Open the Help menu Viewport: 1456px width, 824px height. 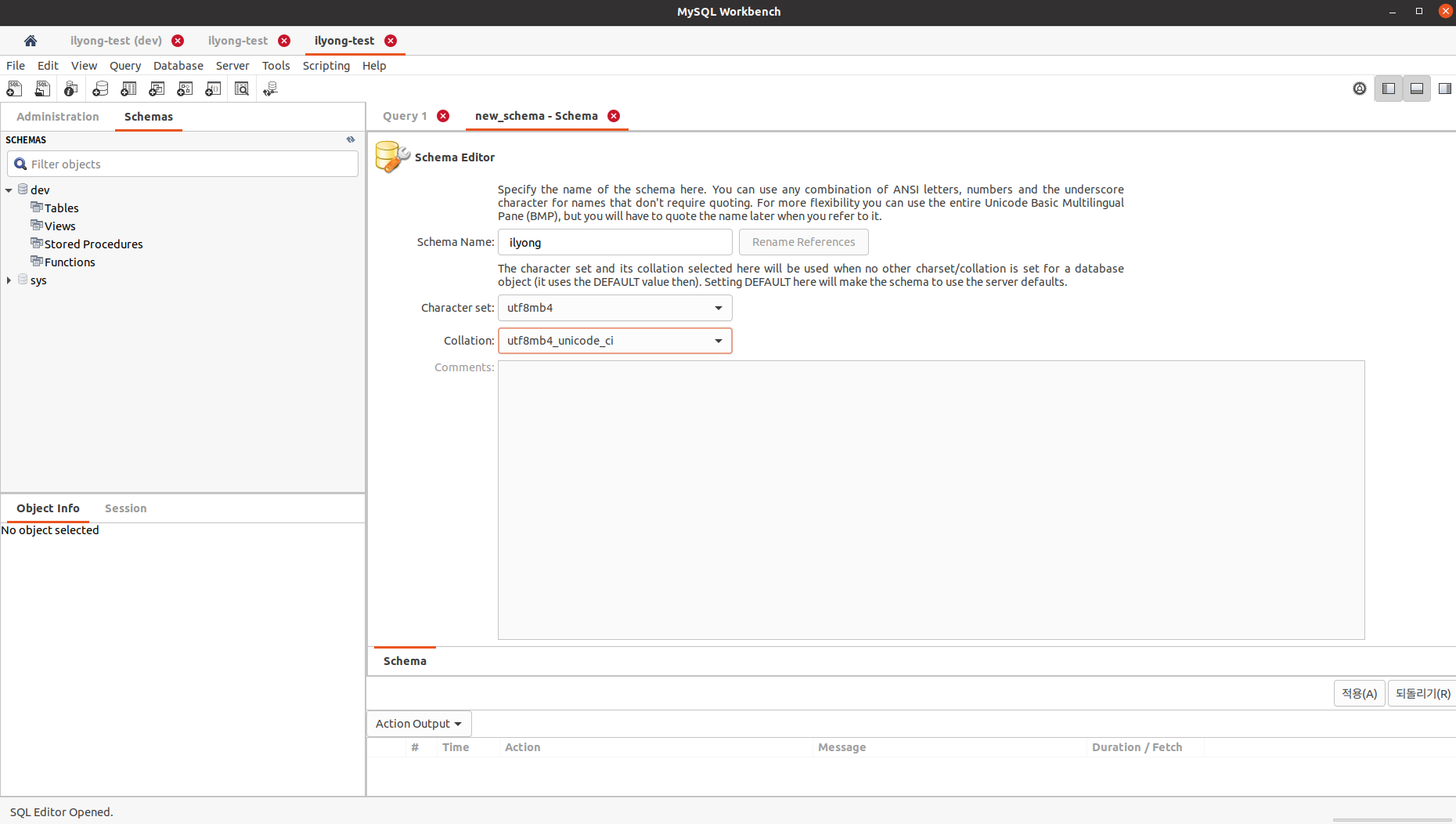tap(374, 66)
